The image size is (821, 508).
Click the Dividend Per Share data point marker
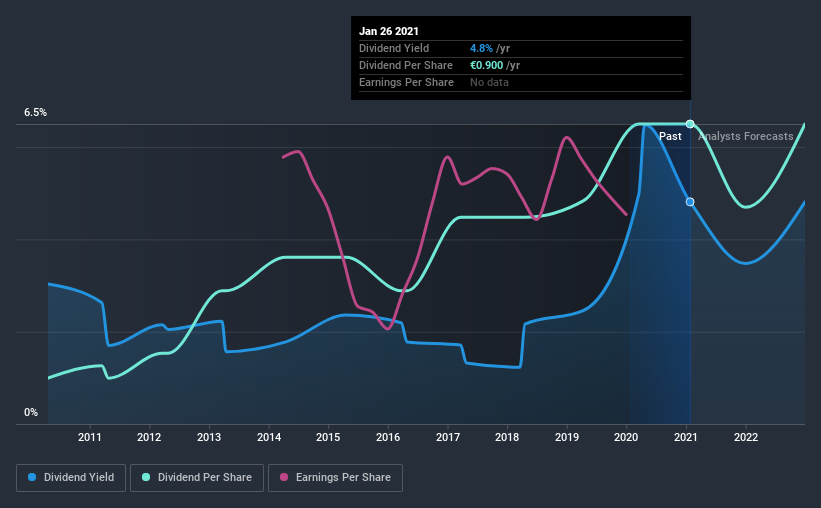pyautogui.click(x=690, y=124)
